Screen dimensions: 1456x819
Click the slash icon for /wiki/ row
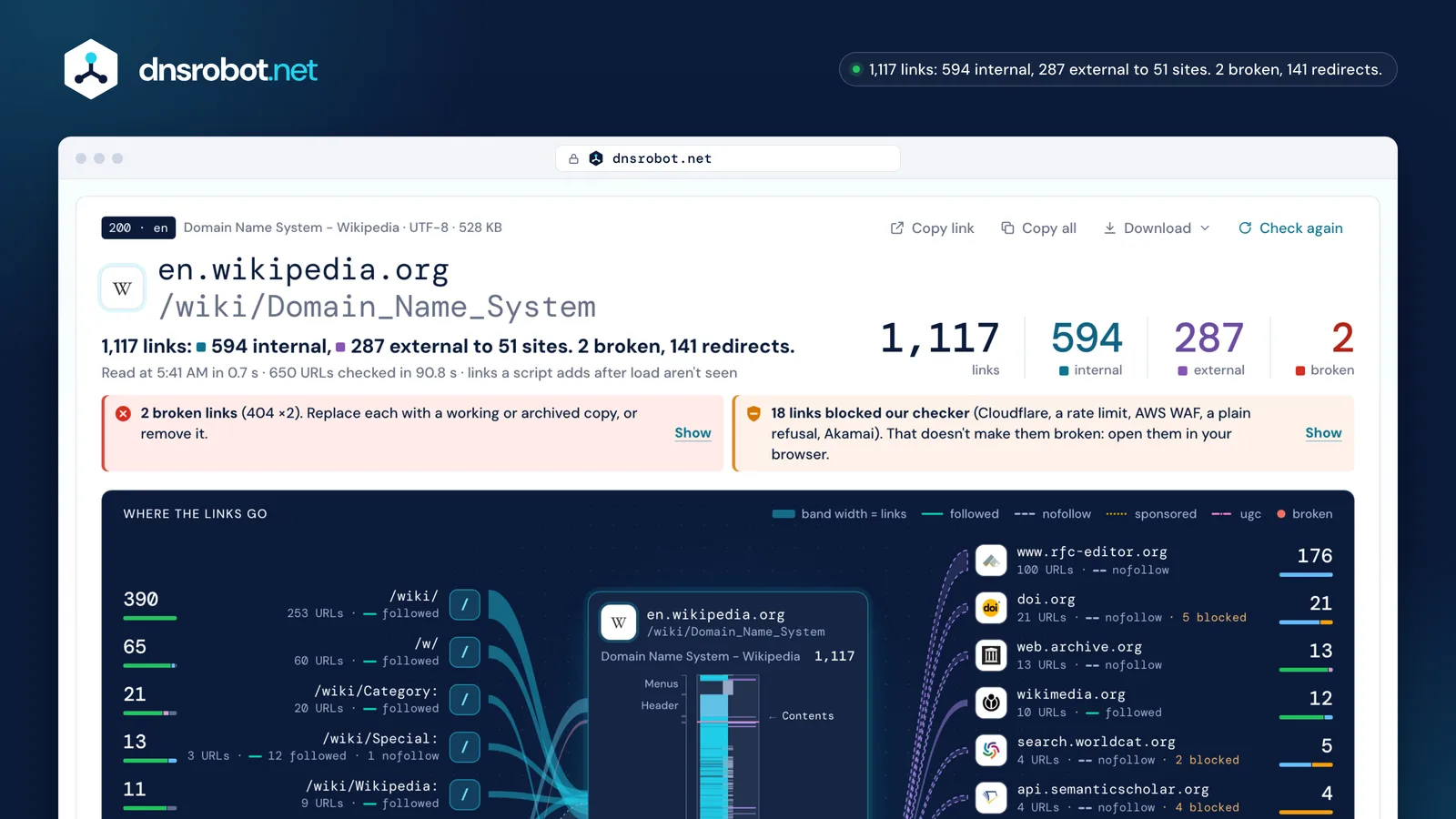pos(464,604)
